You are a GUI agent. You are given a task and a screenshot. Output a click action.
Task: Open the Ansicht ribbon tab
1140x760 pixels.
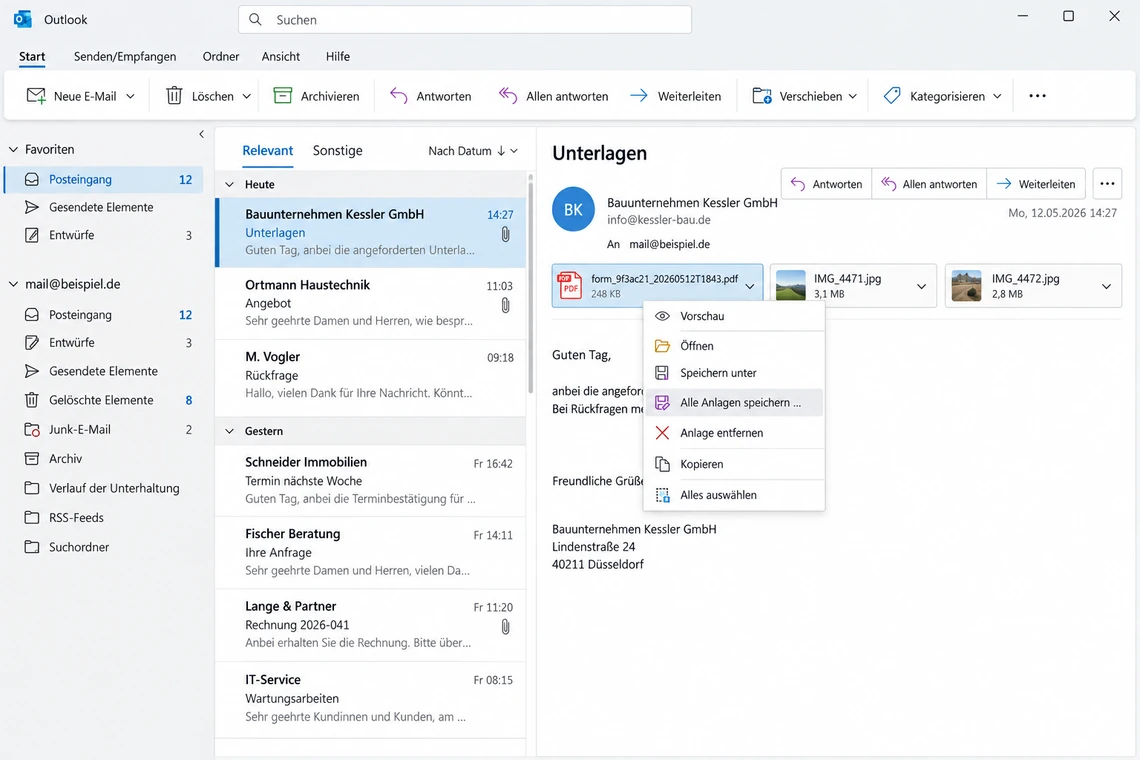[281, 56]
